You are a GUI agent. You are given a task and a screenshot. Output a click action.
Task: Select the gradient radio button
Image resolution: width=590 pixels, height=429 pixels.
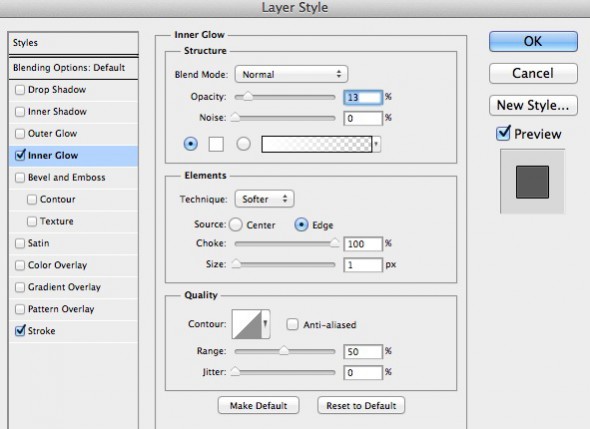243,144
